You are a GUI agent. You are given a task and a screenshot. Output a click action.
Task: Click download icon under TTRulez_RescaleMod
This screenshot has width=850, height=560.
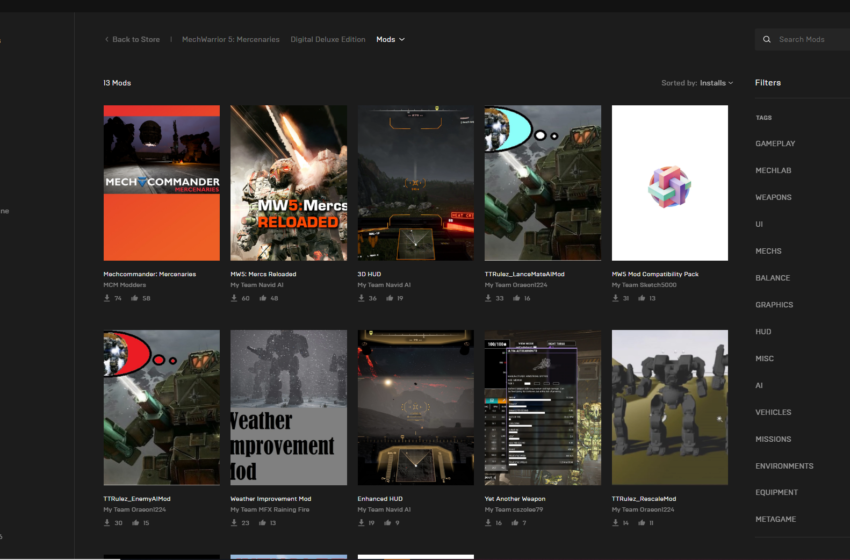[x=615, y=523]
